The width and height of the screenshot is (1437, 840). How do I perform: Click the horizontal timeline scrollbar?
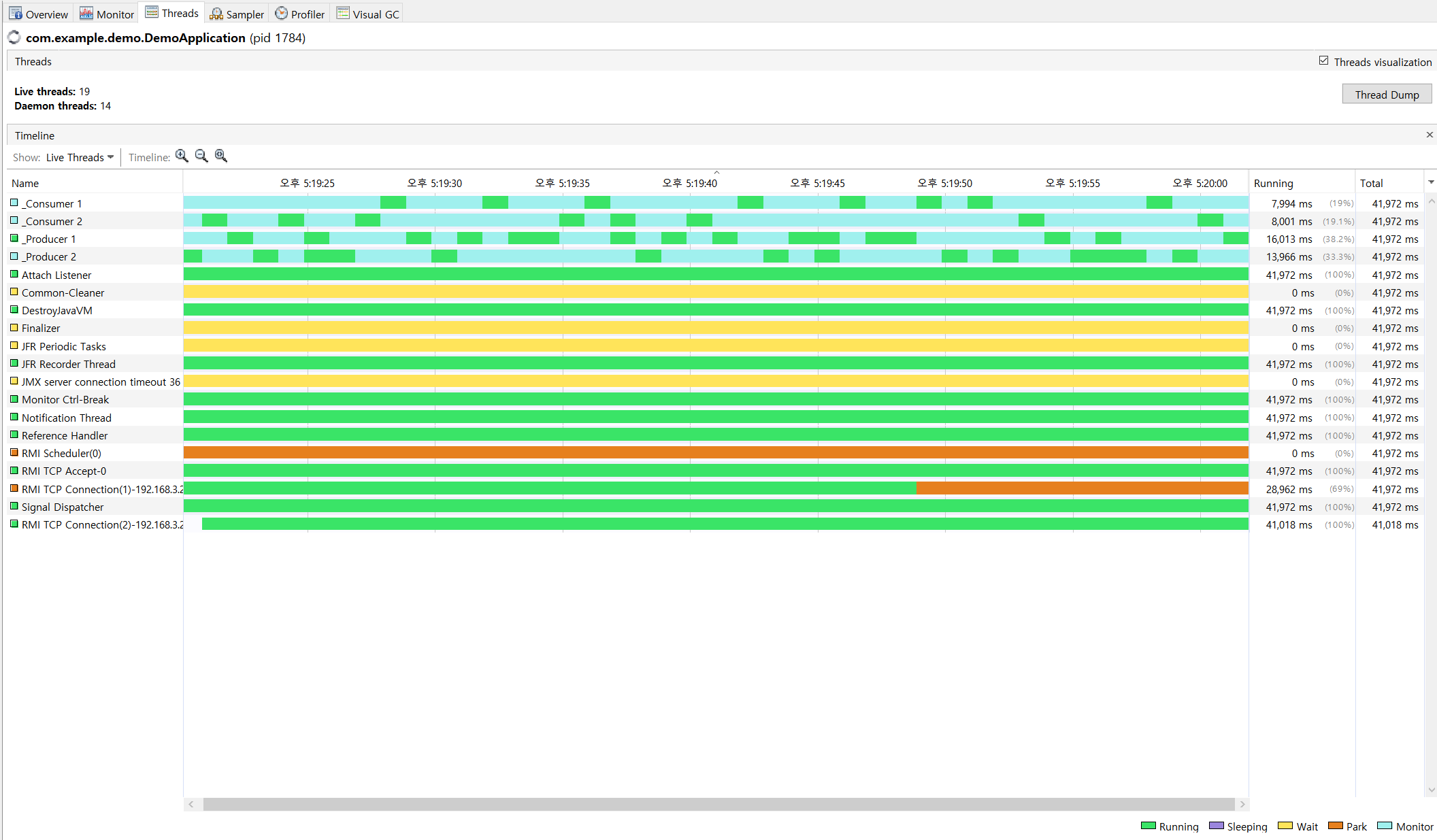(718, 804)
